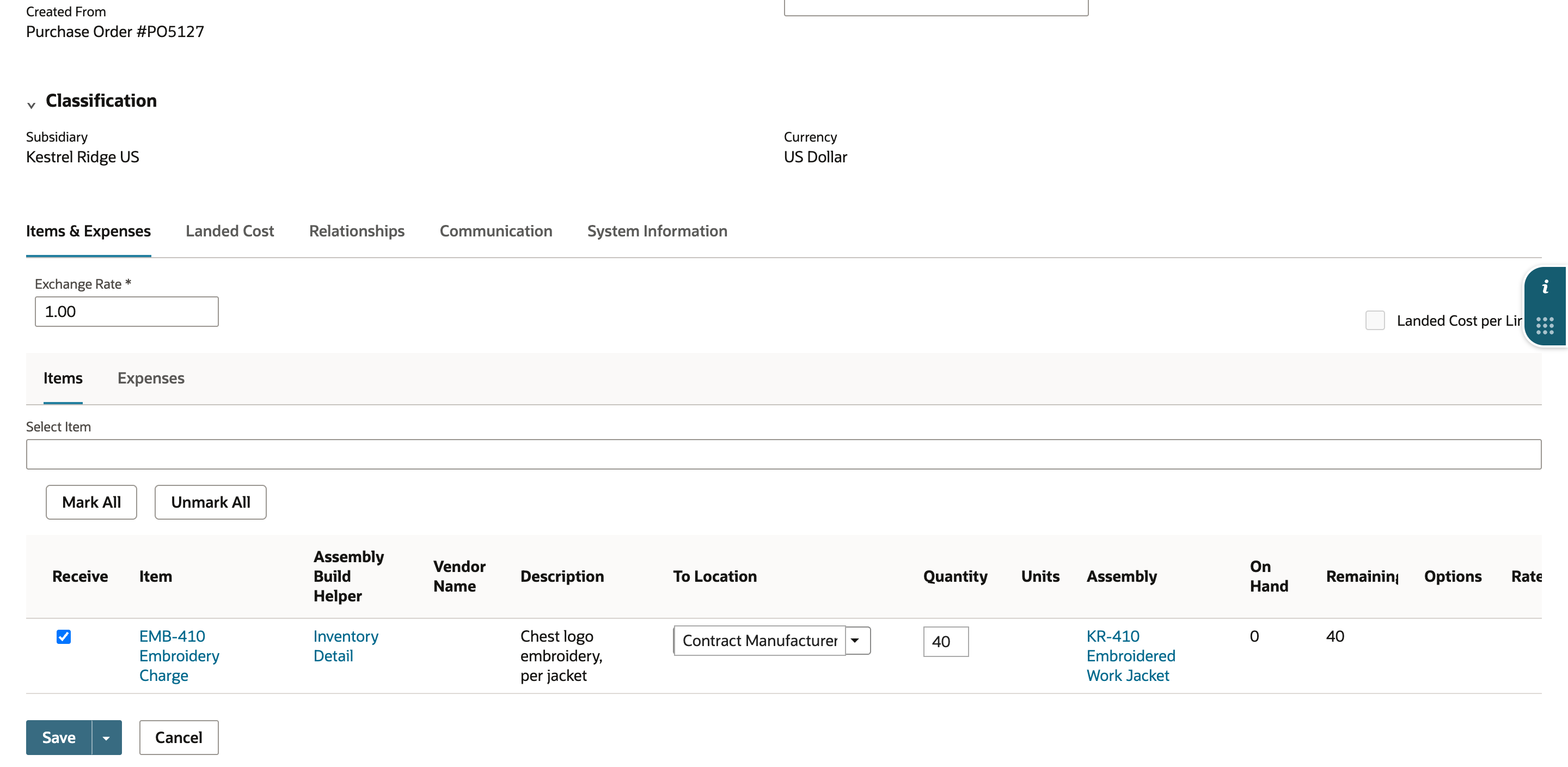Click the Chest logo embroidery description cell
This screenshot has width=1568, height=767.
point(561,655)
